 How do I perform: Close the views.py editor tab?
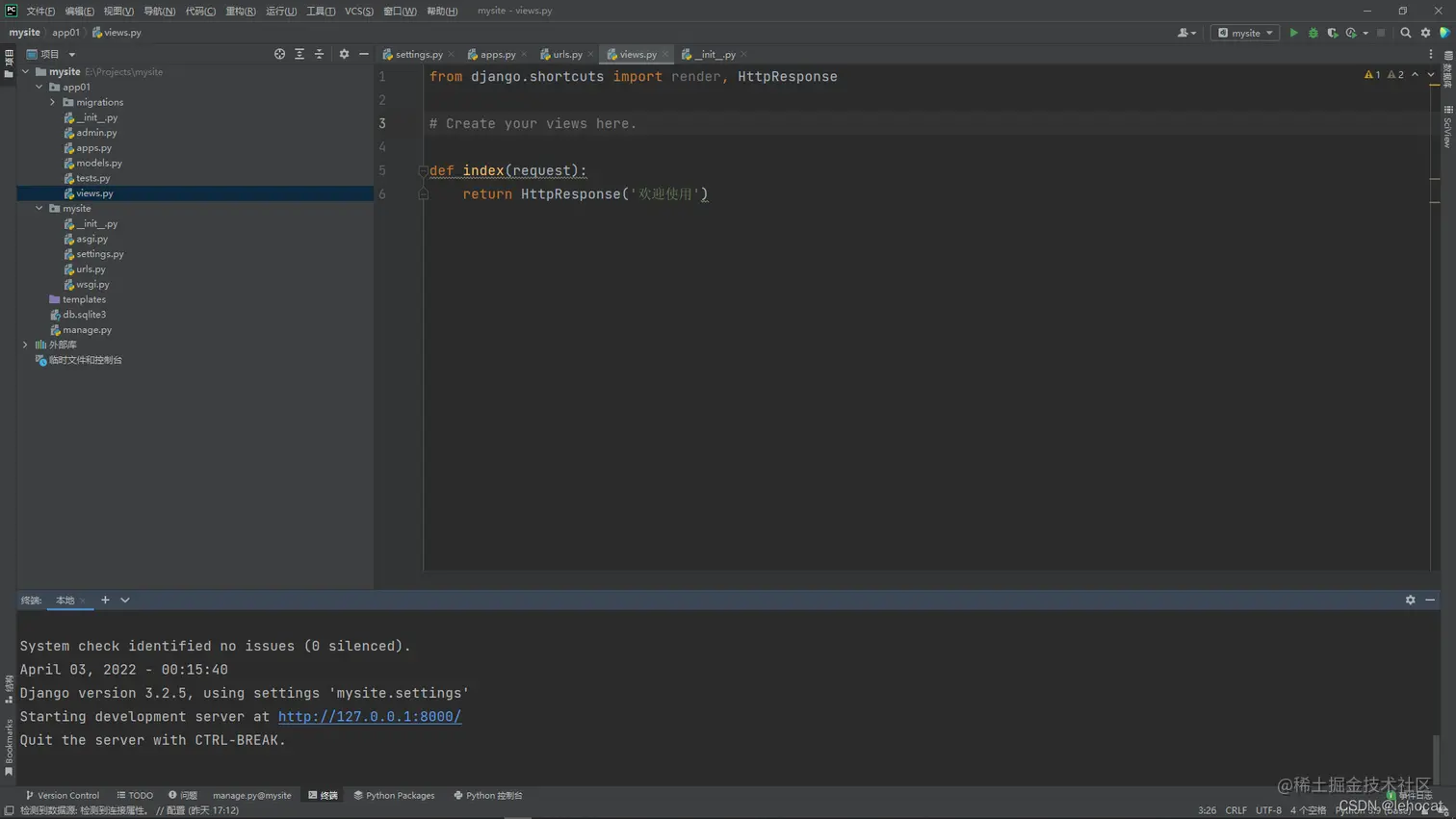[665, 54]
